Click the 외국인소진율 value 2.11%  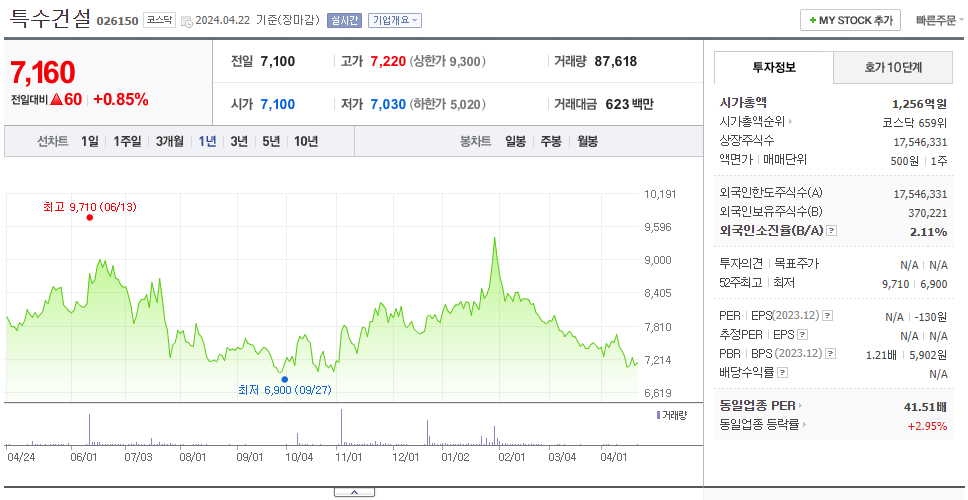point(928,232)
